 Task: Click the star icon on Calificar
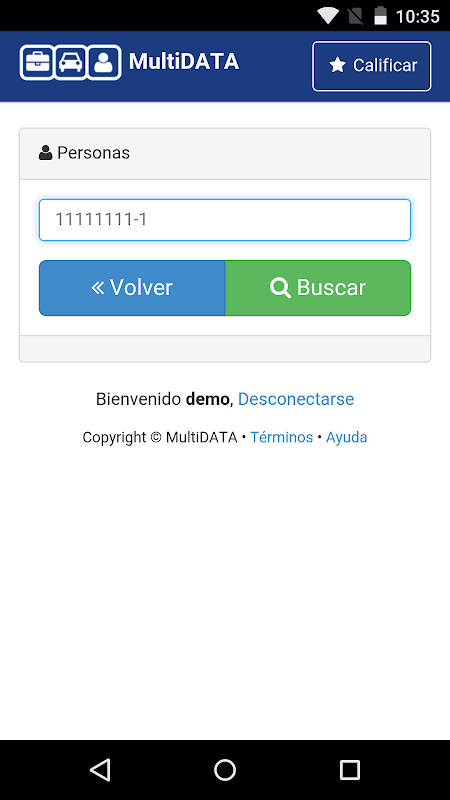(x=337, y=65)
